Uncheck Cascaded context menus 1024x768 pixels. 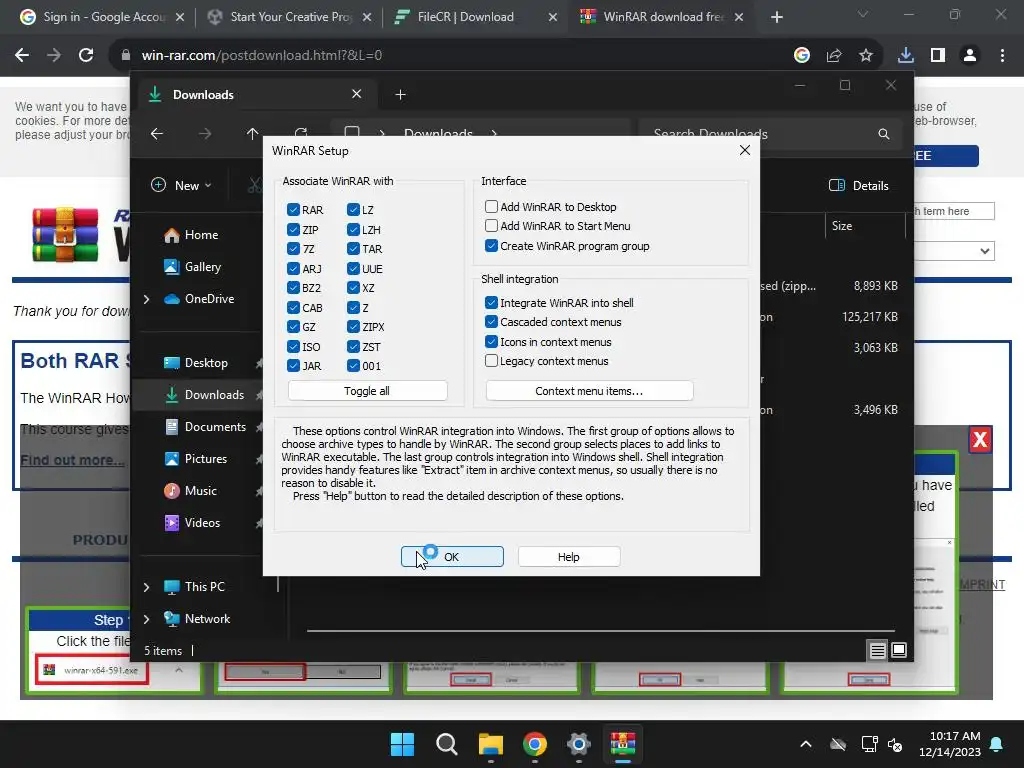(x=491, y=322)
